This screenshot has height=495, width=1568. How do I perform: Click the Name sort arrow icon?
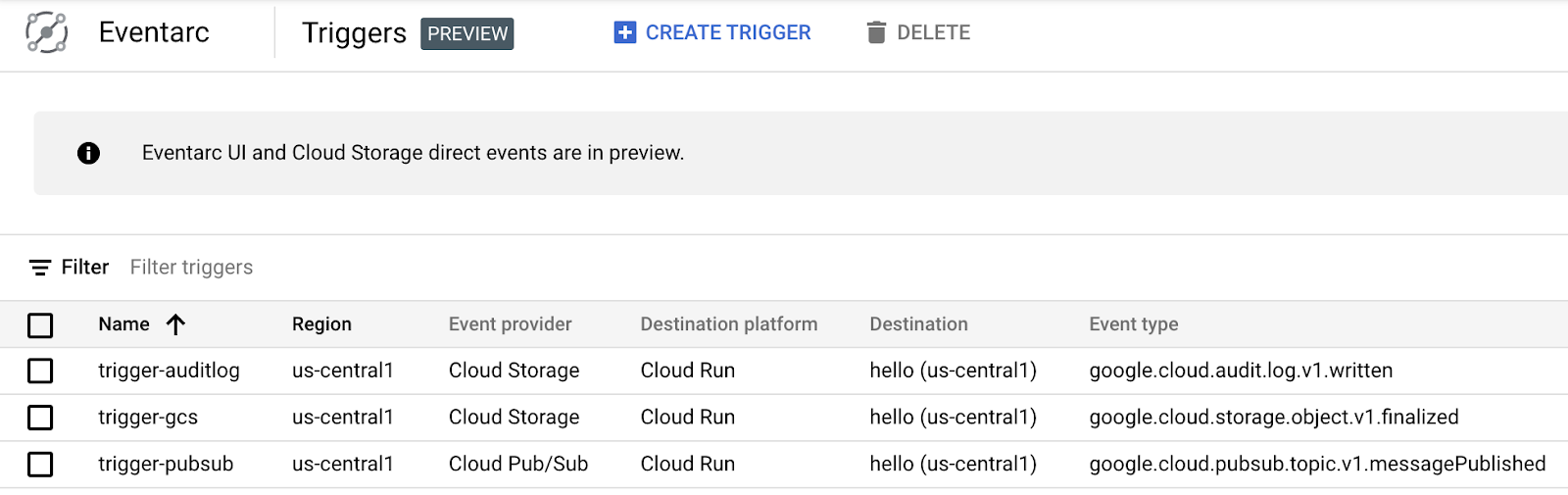[x=175, y=324]
